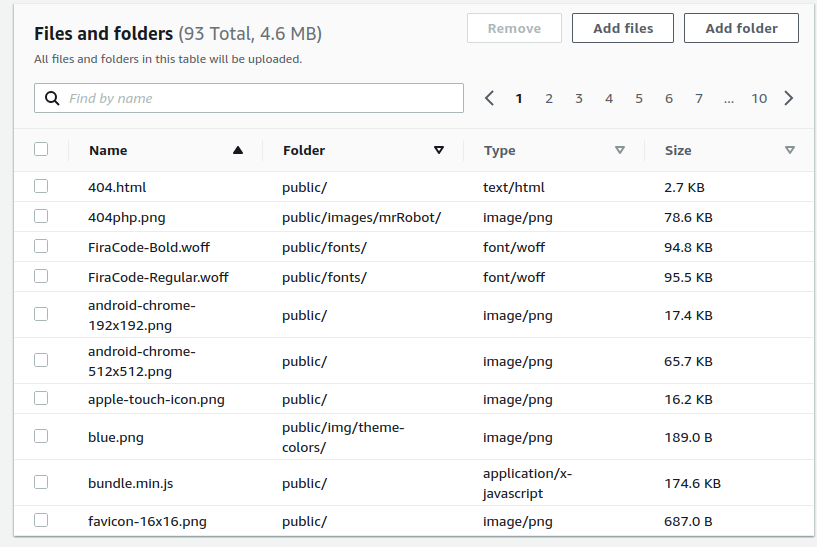Click the search magnifier icon
Viewport: 817px width, 547px height.
coord(52,98)
